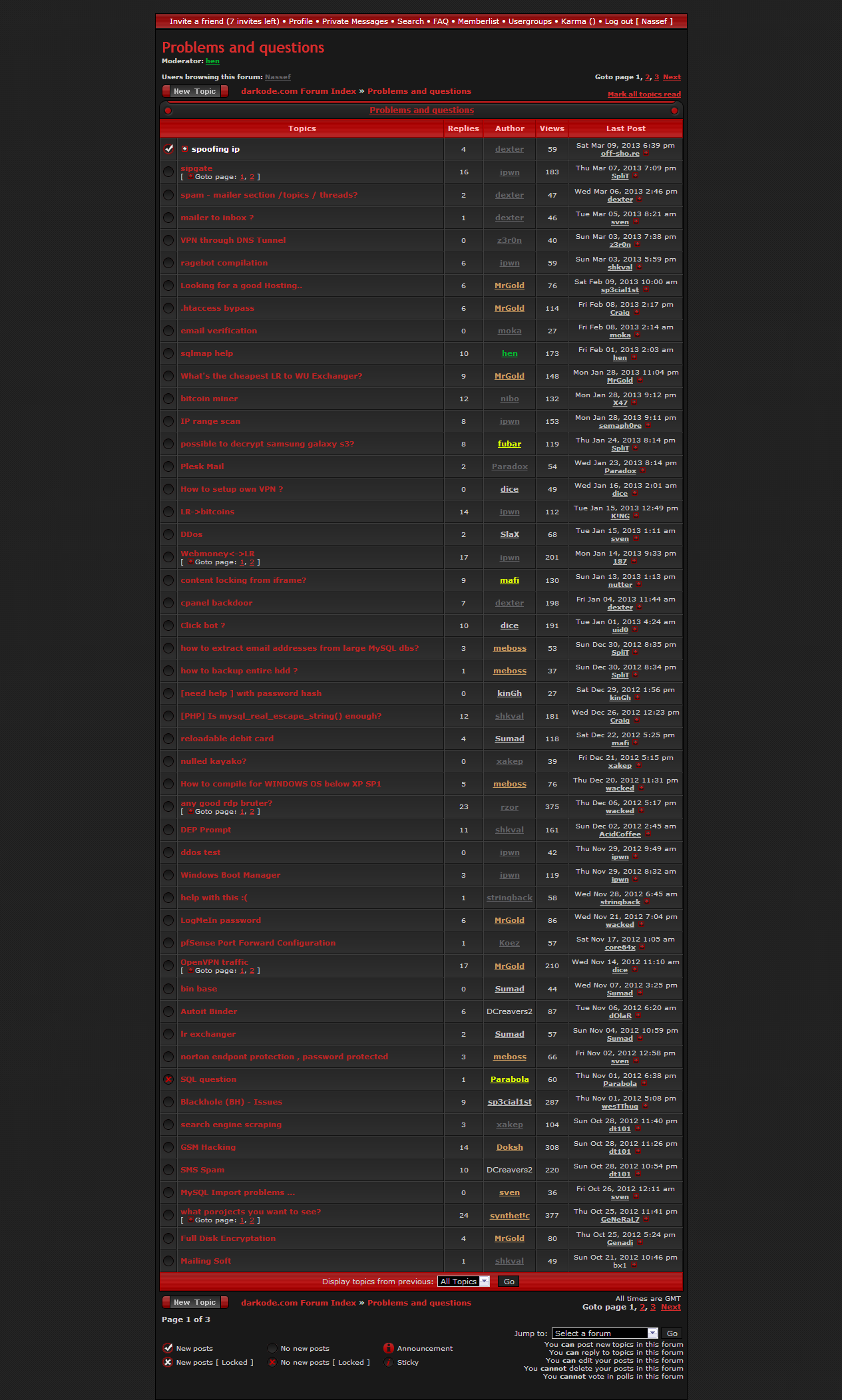
Task: Click latest post icon next to bx1
Action: (634, 1265)
